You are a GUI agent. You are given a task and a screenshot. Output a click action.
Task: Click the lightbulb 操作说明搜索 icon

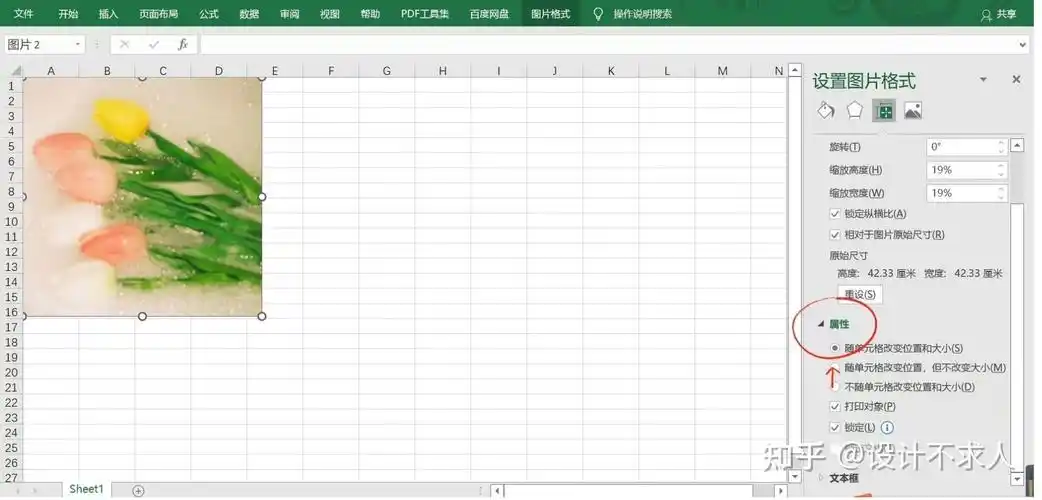coord(598,13)
